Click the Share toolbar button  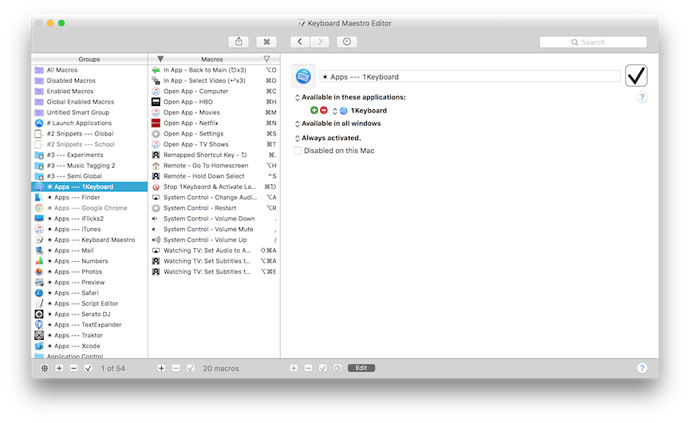[239, 42]
